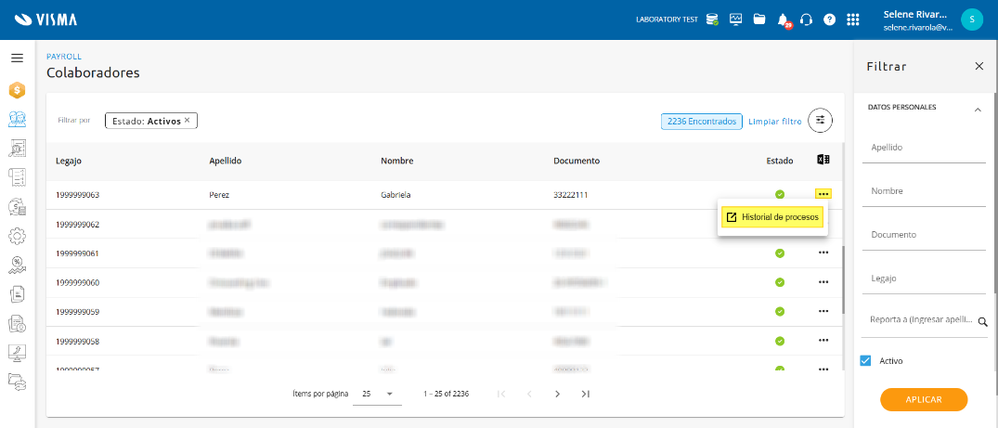This screenshot has height=428, width=998.
Task: Click the 2236 Encontrados badge
Action: [702, 121]
